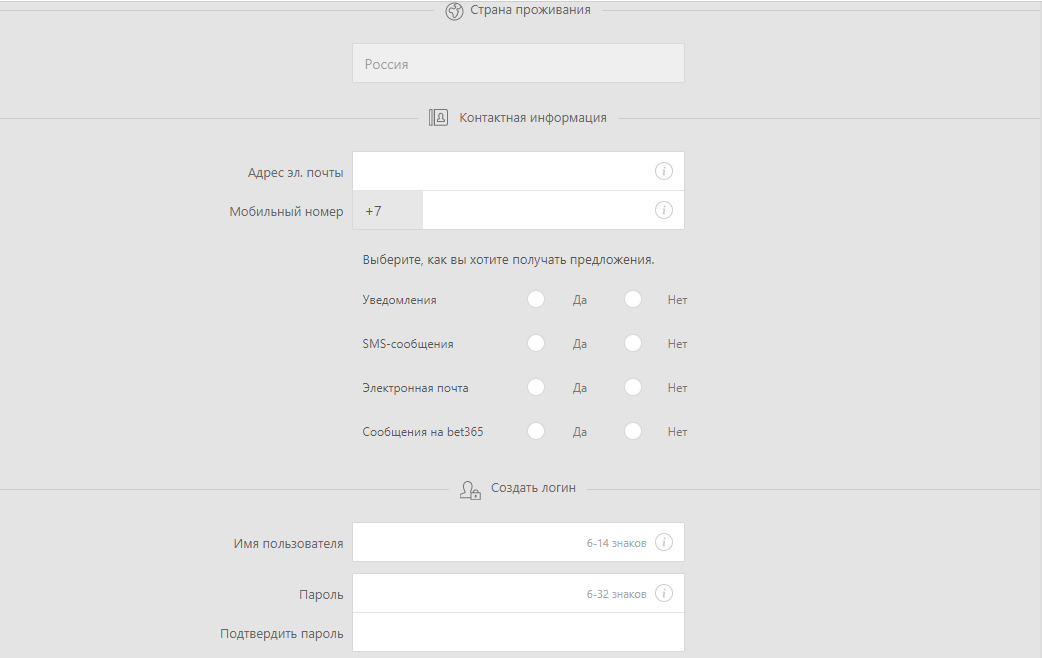Click the info icon in password field
Image resolution: width=1042 pixels, height=658 pixels.
point(663,593)
